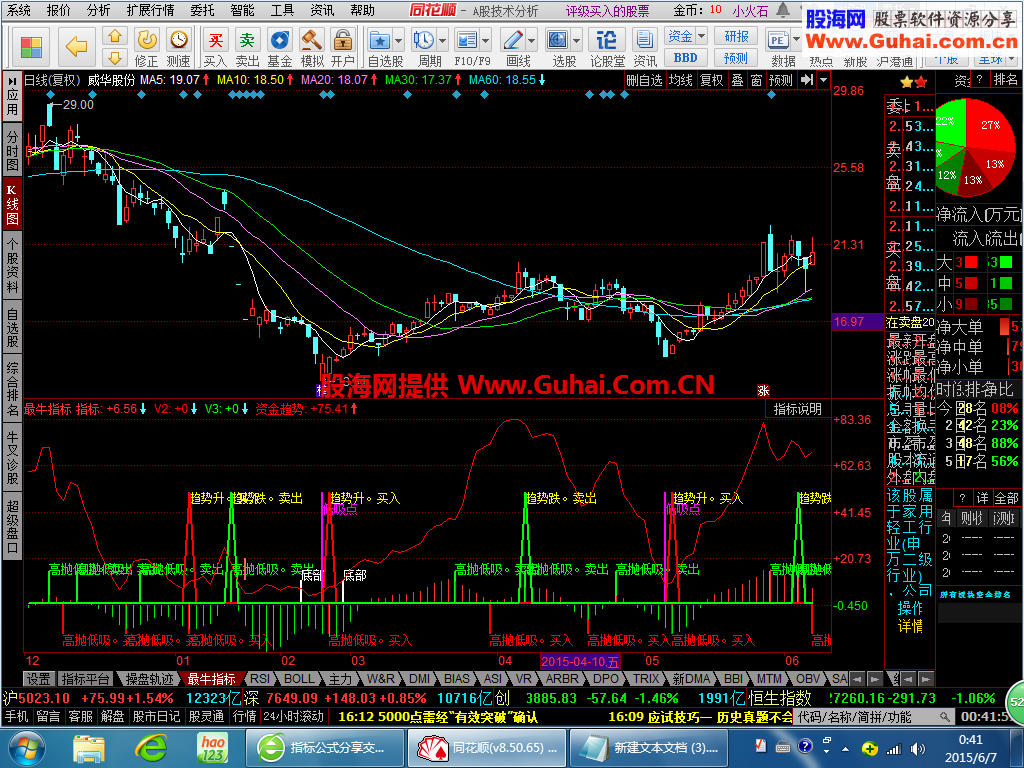The image size is (1024, 768).
Task: Open the 扩展行情 menu
Action: (150, 10)
